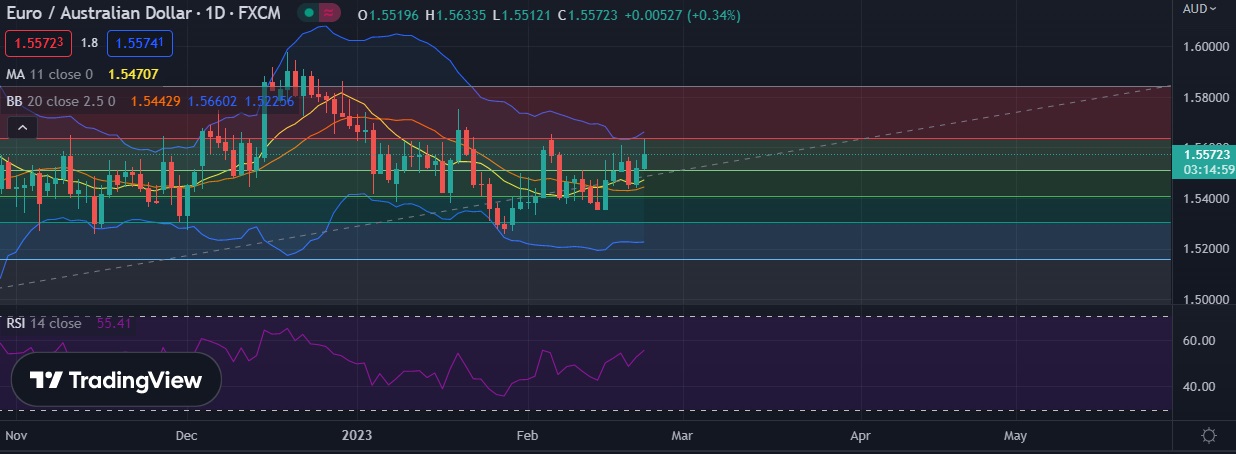The height and width of the screenshot is (454, 1236).
Task: Click the spread value 1.8 between prices
Action: [89, 43]
